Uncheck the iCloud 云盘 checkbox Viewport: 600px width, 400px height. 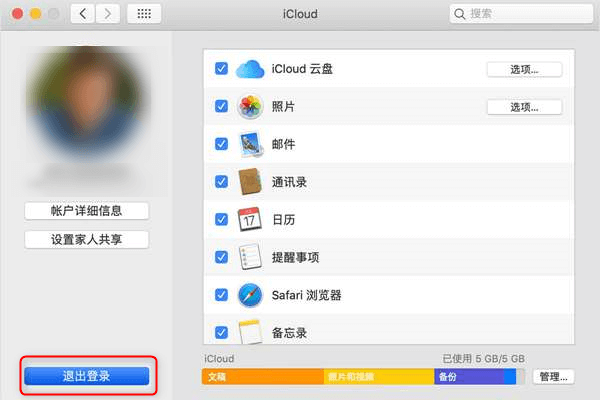click(221, 69)
